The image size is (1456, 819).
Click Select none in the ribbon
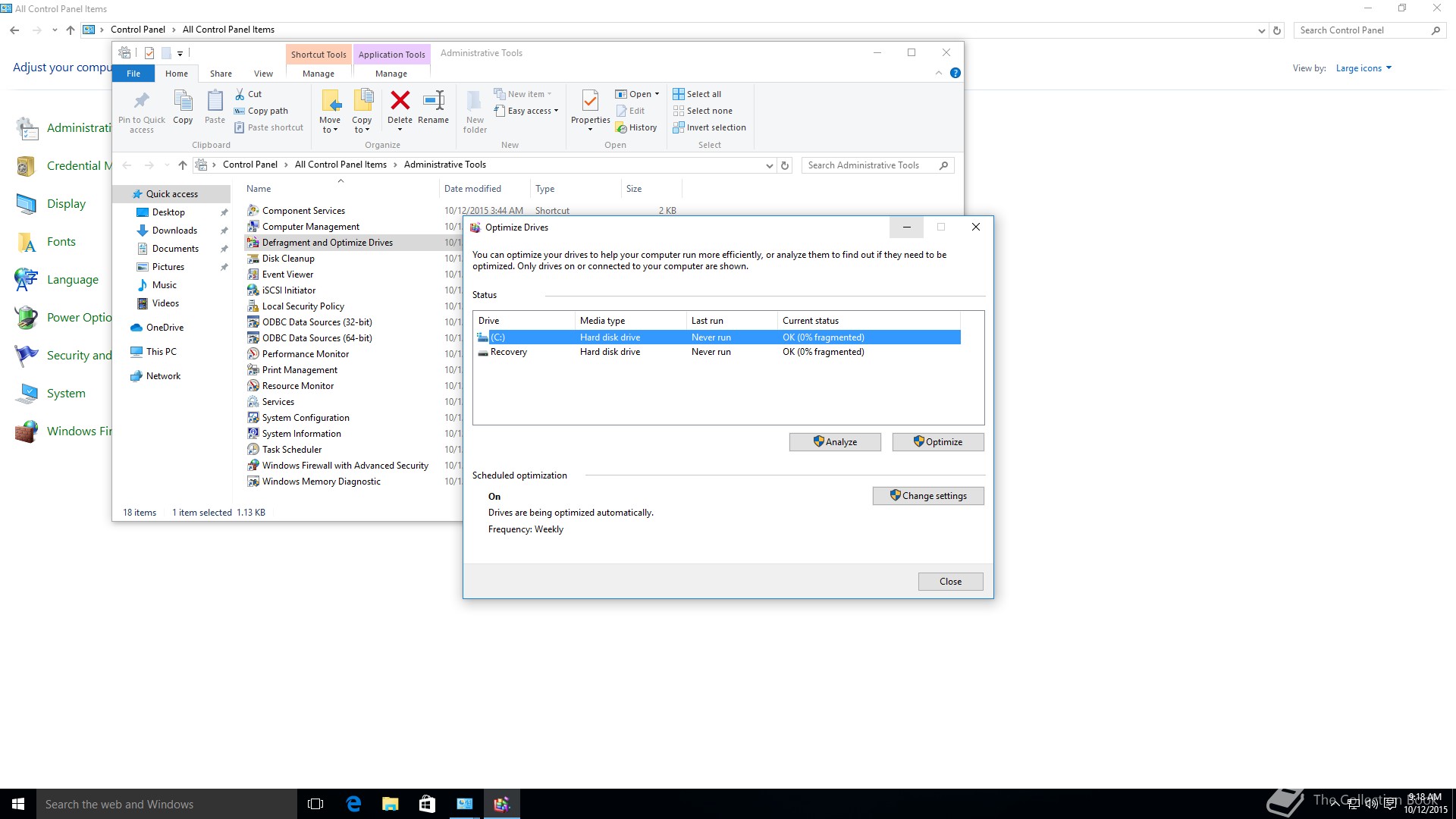click(x=702, y=111)
